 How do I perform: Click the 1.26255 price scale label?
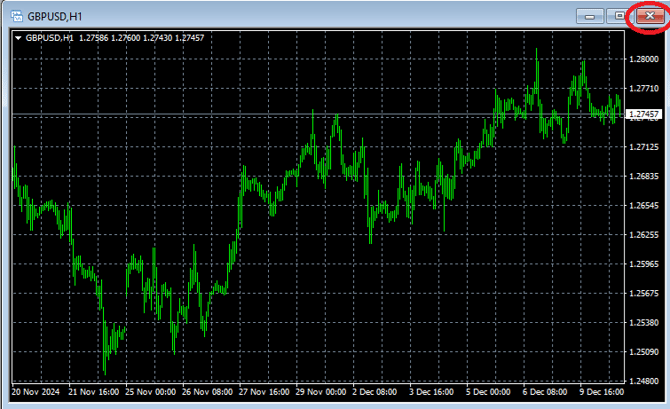645,235
